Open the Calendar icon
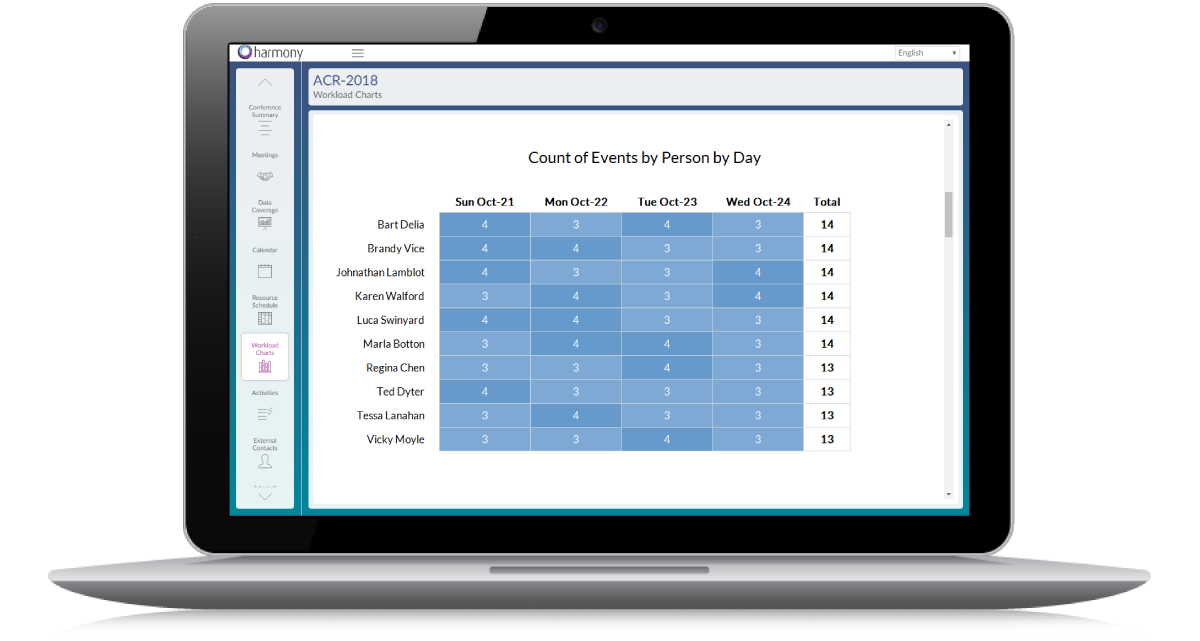1200x641 pixels. 265,271
